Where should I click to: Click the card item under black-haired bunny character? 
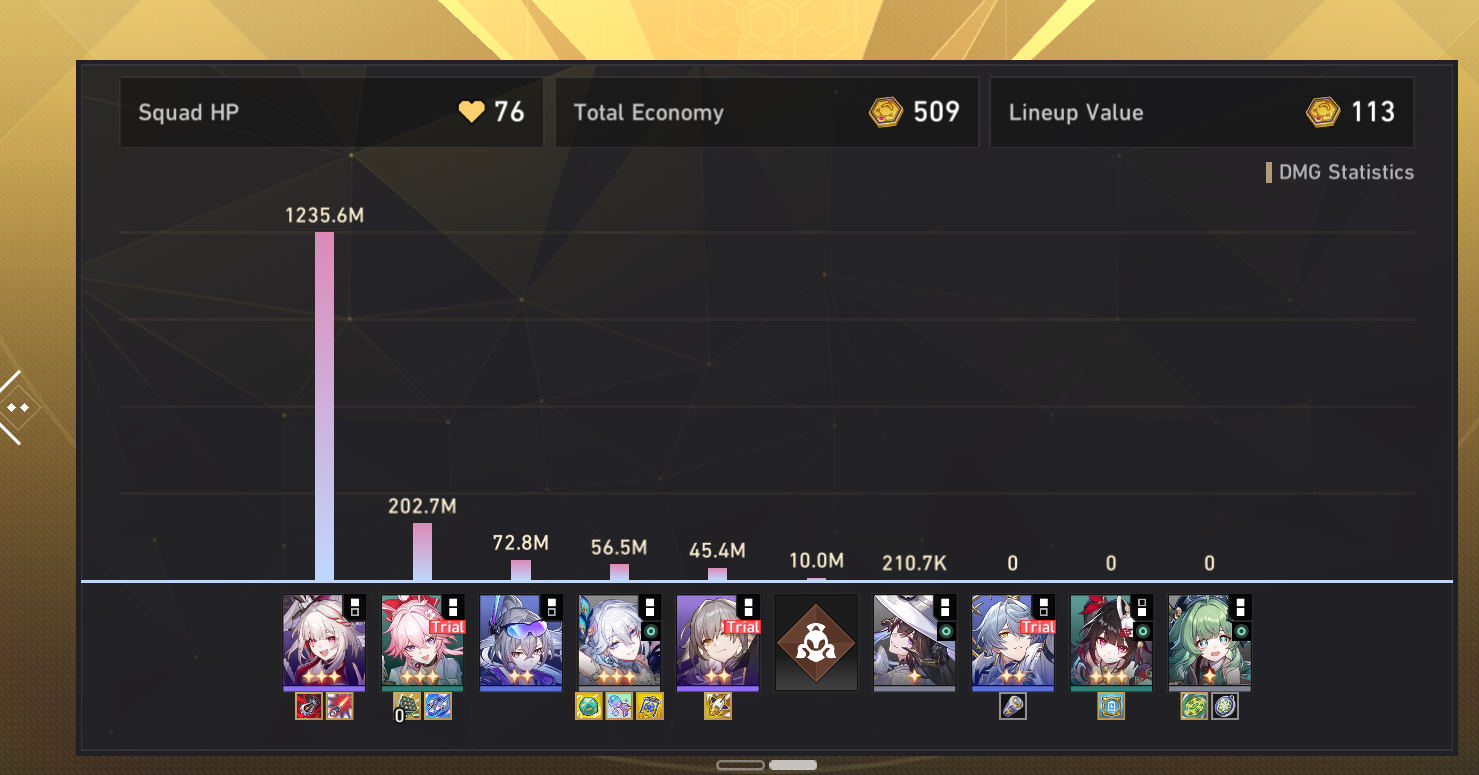click(1111, 707)
